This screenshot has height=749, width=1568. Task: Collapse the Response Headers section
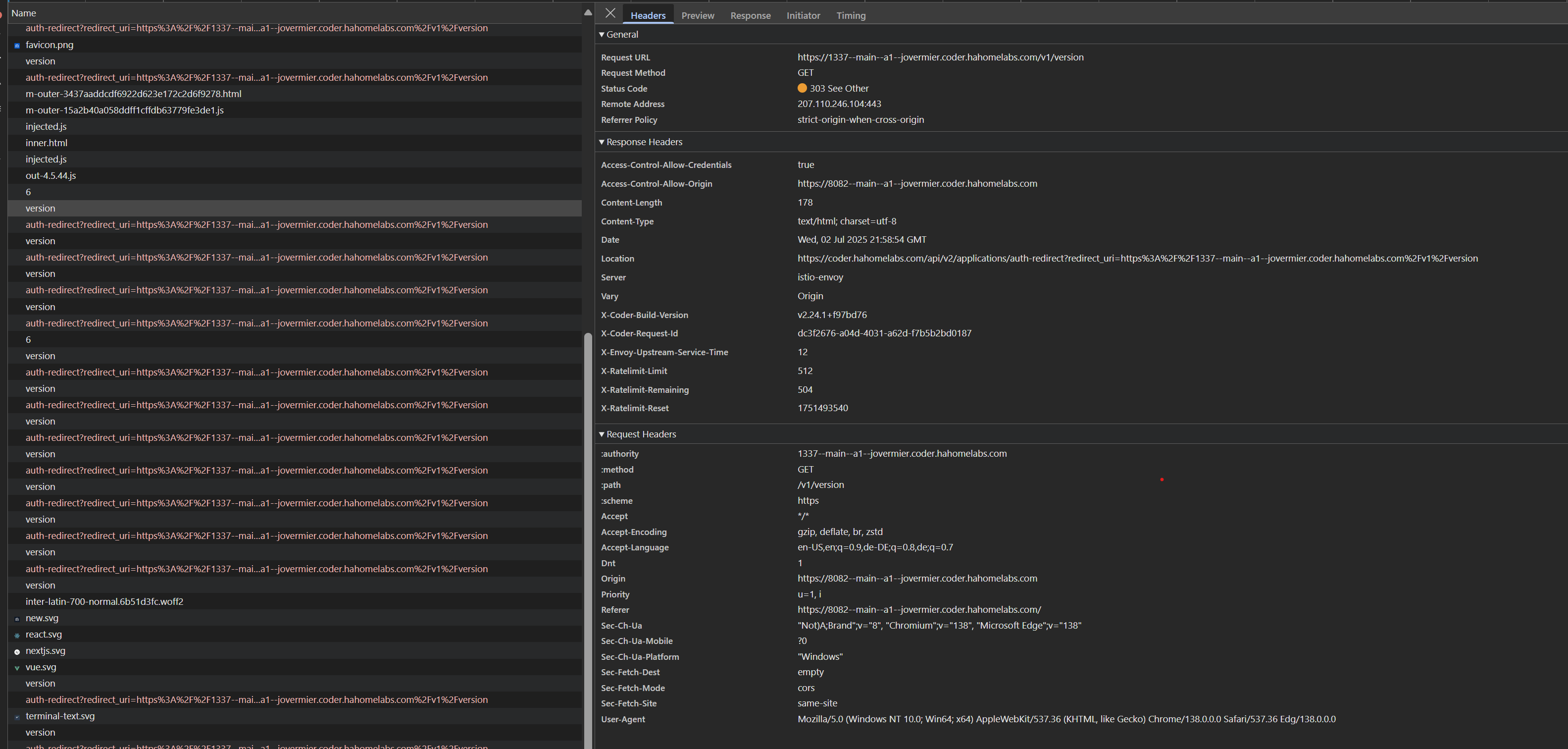click(x=602, y=142)
